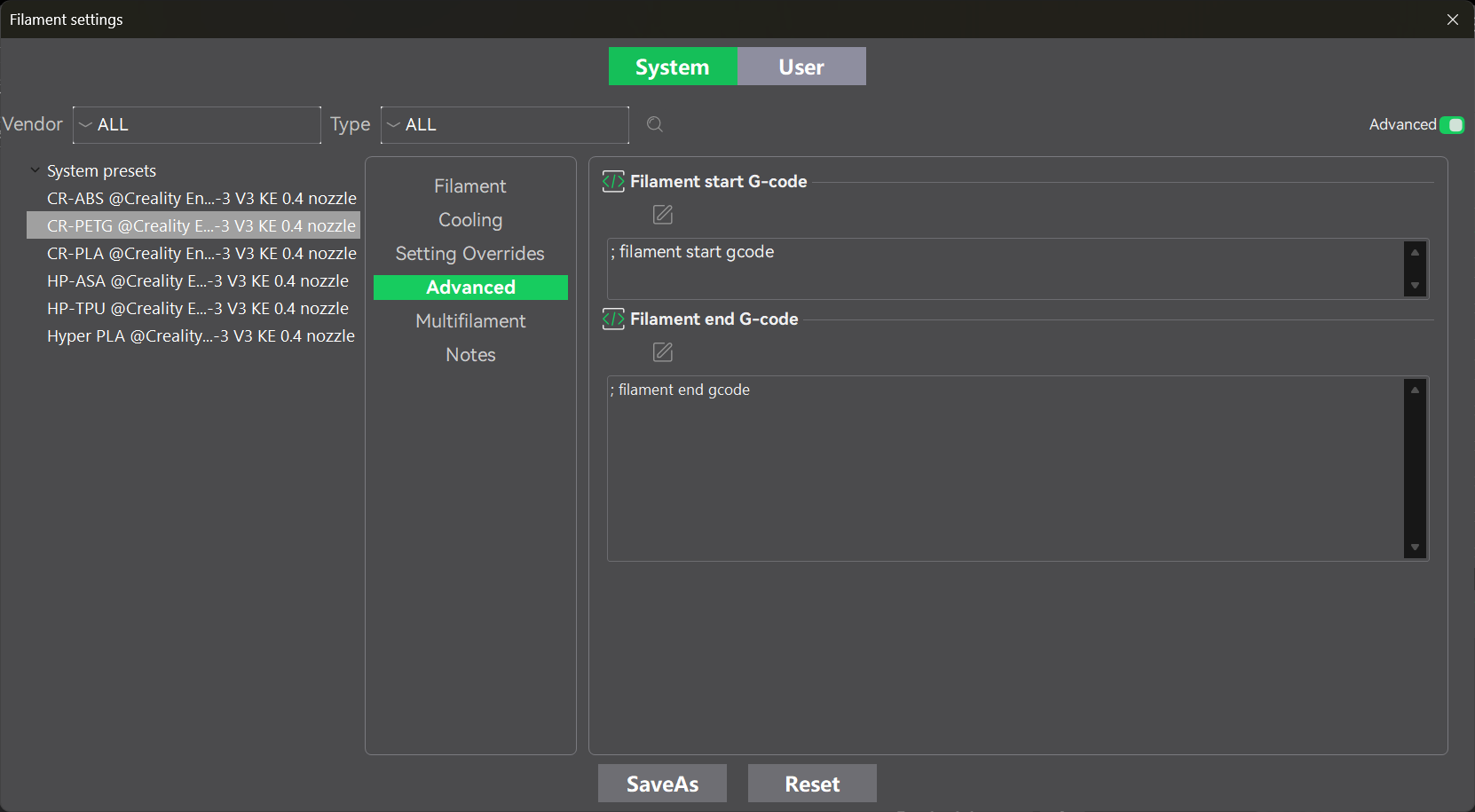Select the HP-TPU preset

pos(198,308)
